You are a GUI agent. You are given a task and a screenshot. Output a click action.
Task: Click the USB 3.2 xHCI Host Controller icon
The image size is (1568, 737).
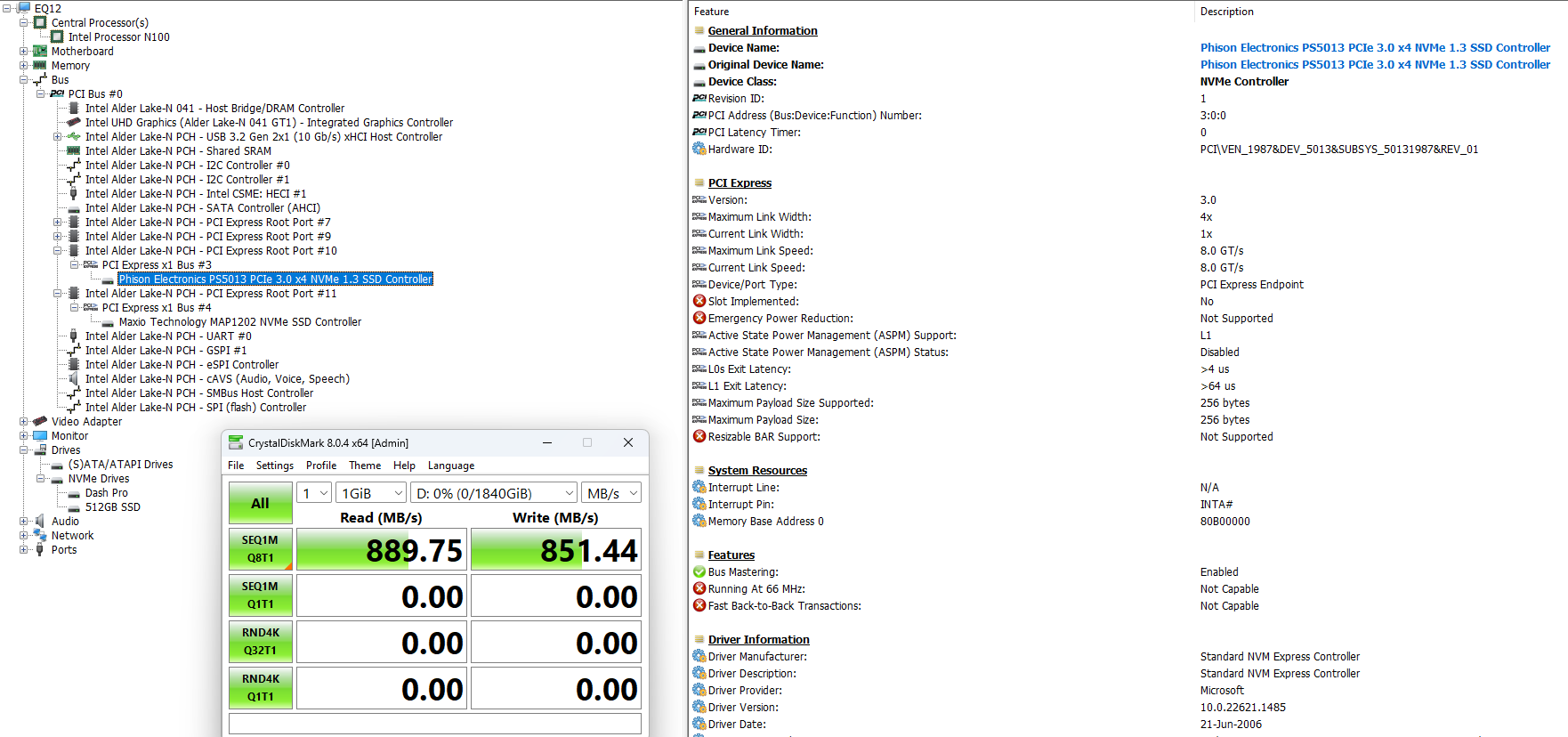click(x=74, y=136)
